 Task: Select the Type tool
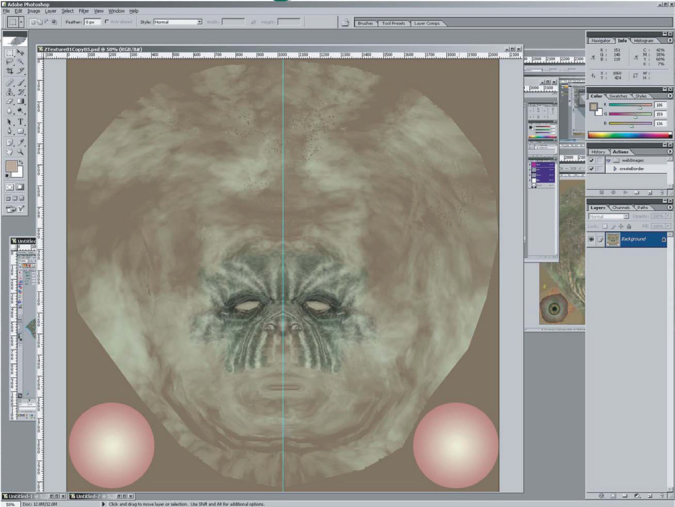coord(22,121)
